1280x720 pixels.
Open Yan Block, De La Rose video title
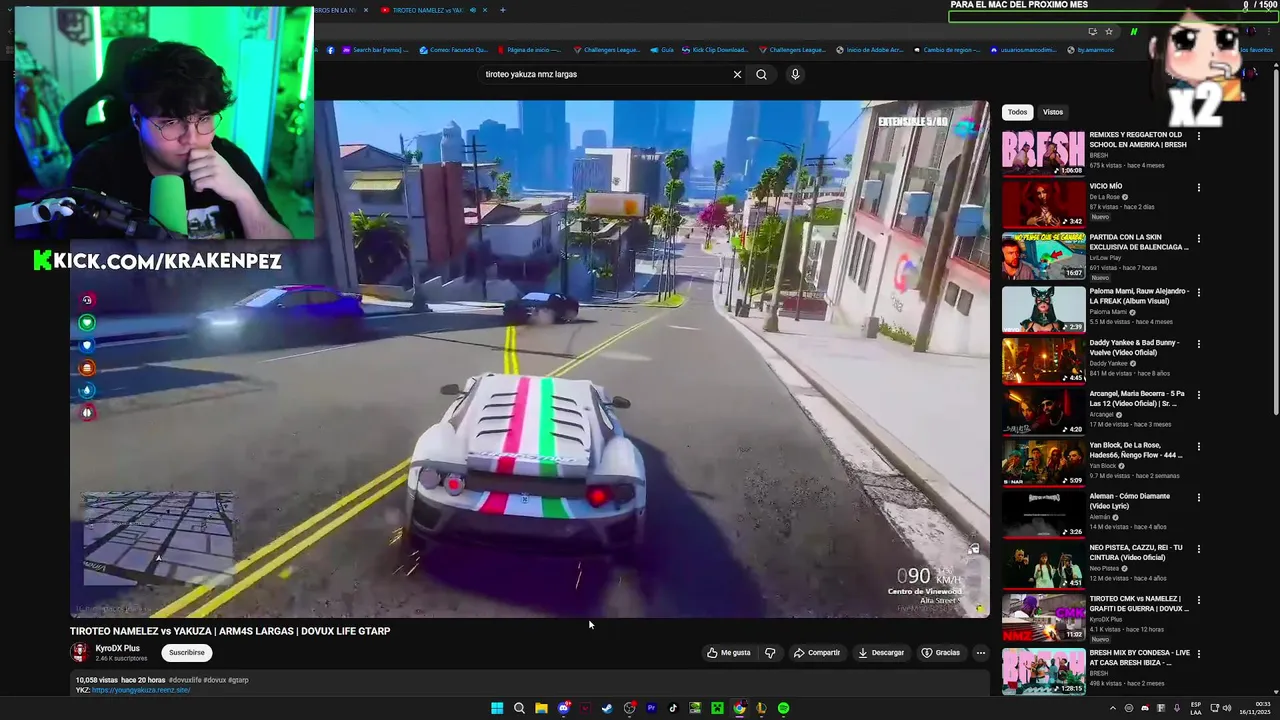tap(1137, 450)
